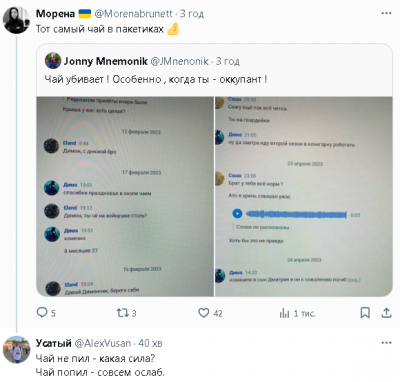Open Морена's profile avatar

pos(16,20)
